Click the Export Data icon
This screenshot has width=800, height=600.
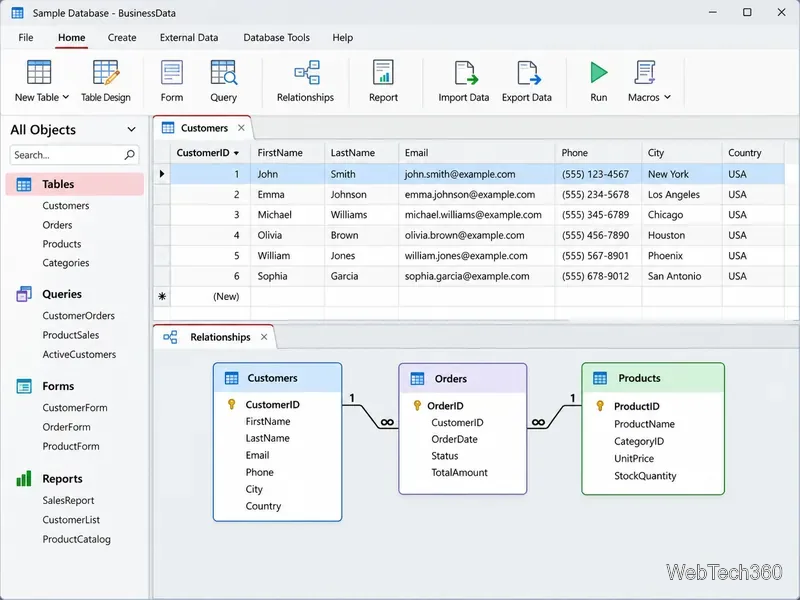tap(529, 72)
